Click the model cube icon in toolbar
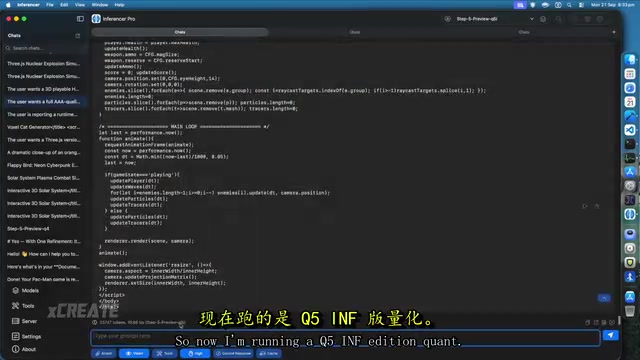Viewport: 640px width, 360px height. click(x=543, y=19)
